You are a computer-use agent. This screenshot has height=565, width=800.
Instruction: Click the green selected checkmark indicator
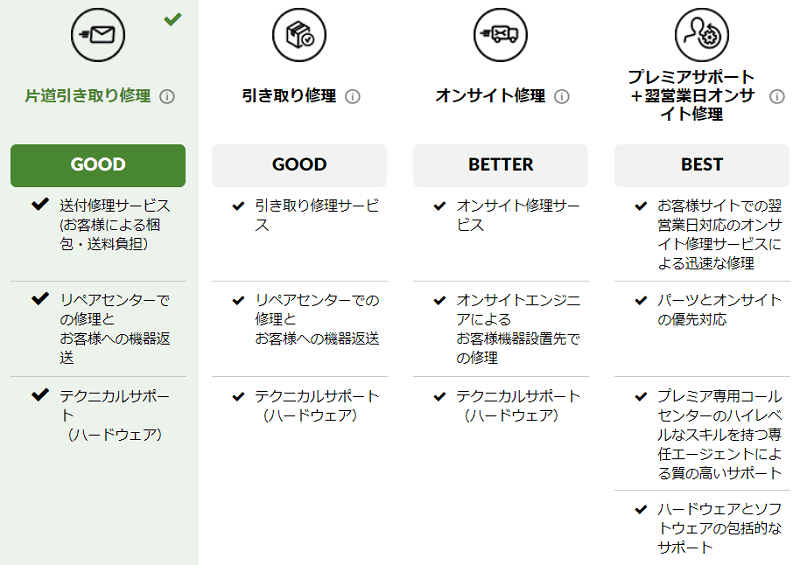pyautogui.click(x=172, y=19)
